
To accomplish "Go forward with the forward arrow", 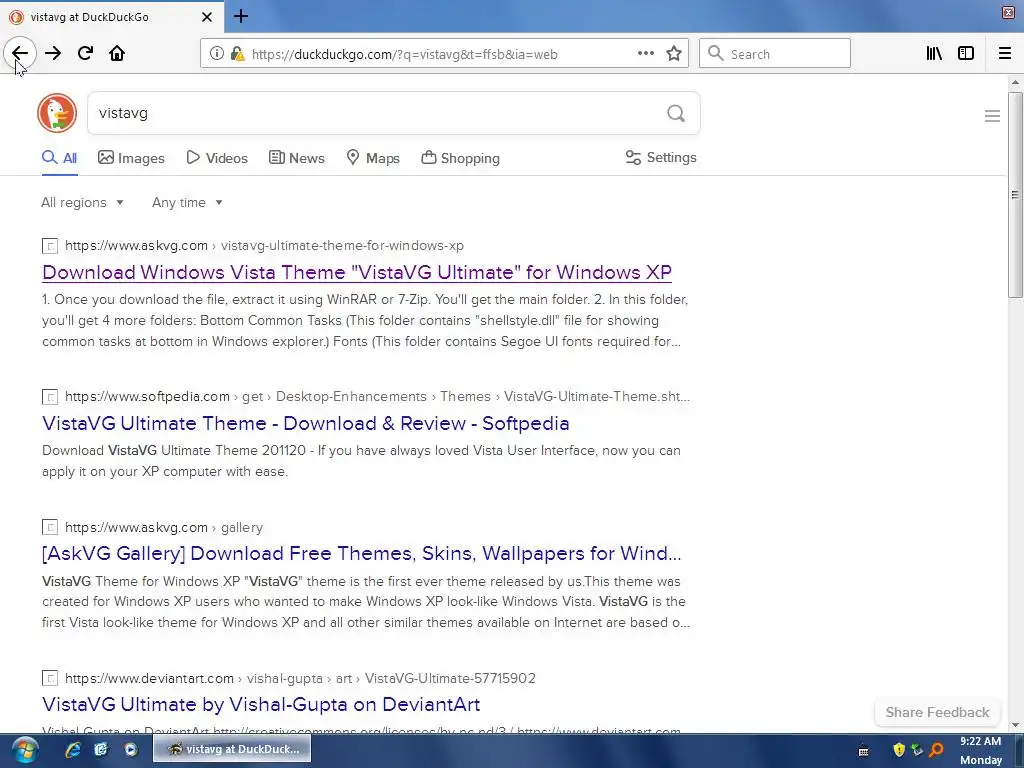I will point(53,54).
